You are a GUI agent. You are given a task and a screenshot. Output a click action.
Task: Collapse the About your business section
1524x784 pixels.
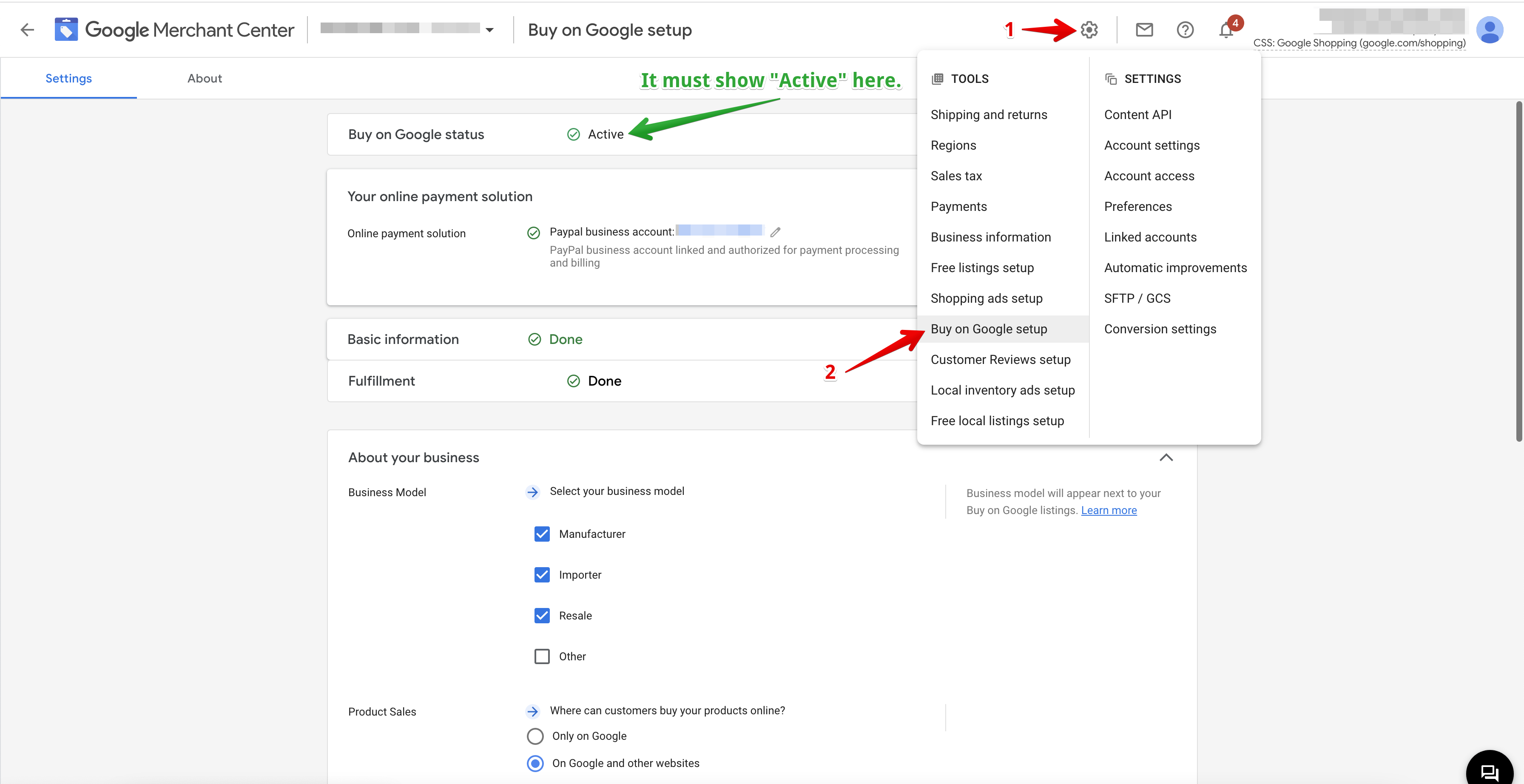coord(1166,457)
